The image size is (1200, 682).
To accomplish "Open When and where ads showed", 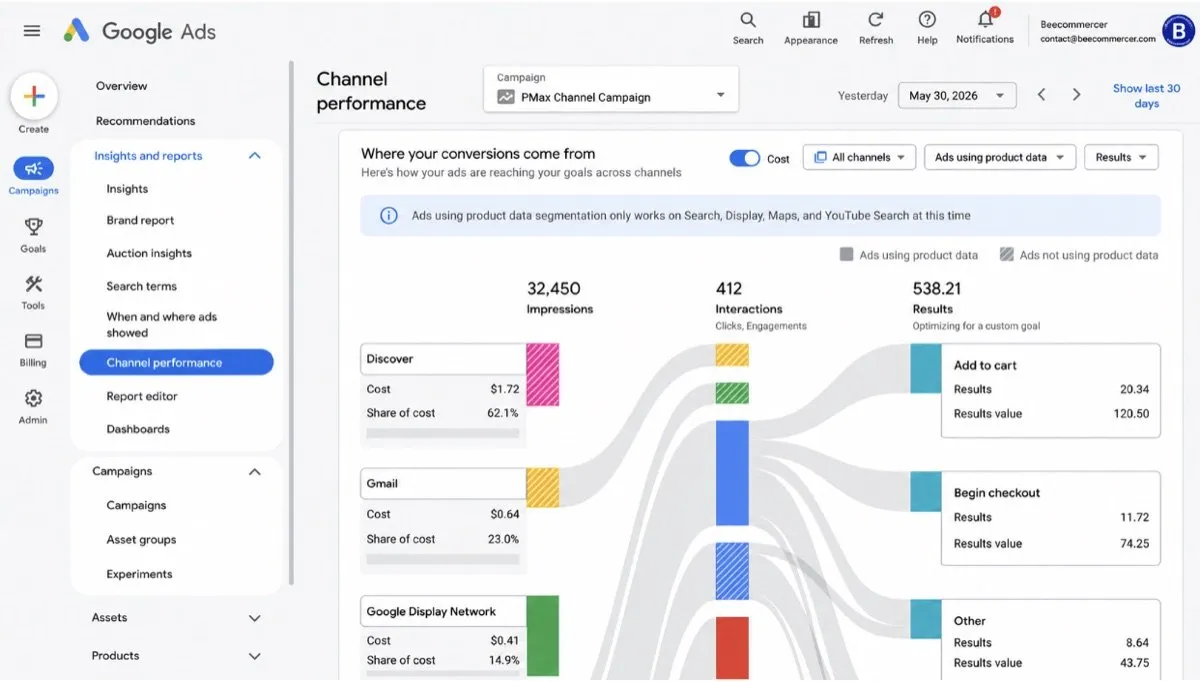I will (161, 325).
